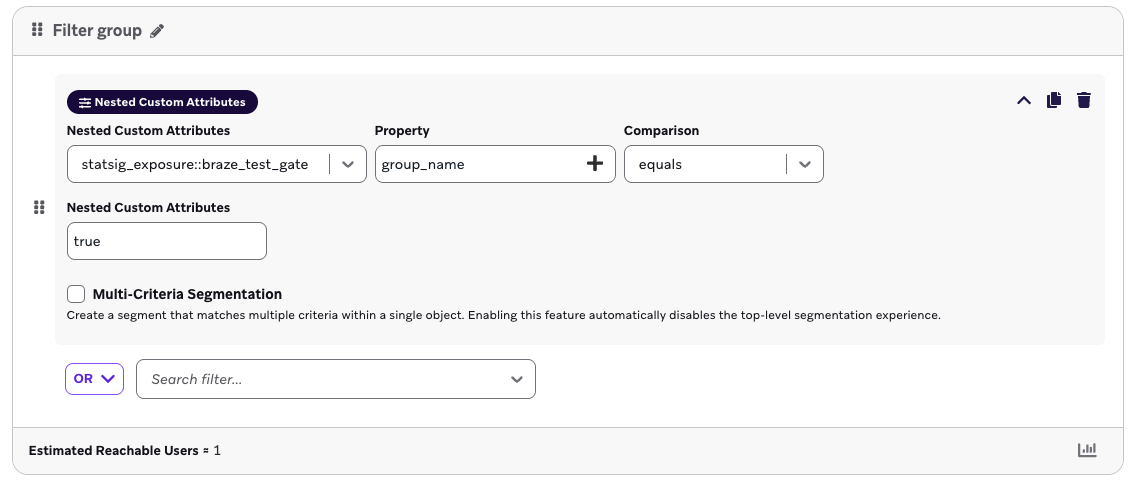Click the group_name property field

475,164
